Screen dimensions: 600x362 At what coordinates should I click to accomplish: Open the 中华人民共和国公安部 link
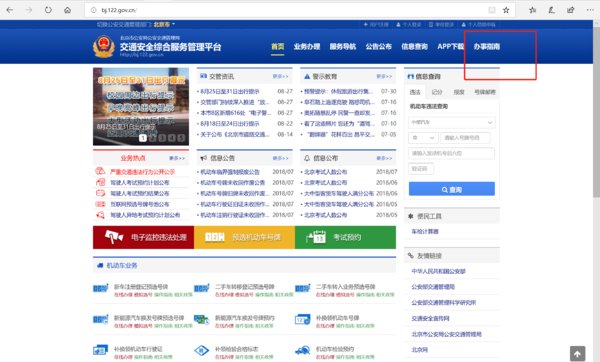439,271
